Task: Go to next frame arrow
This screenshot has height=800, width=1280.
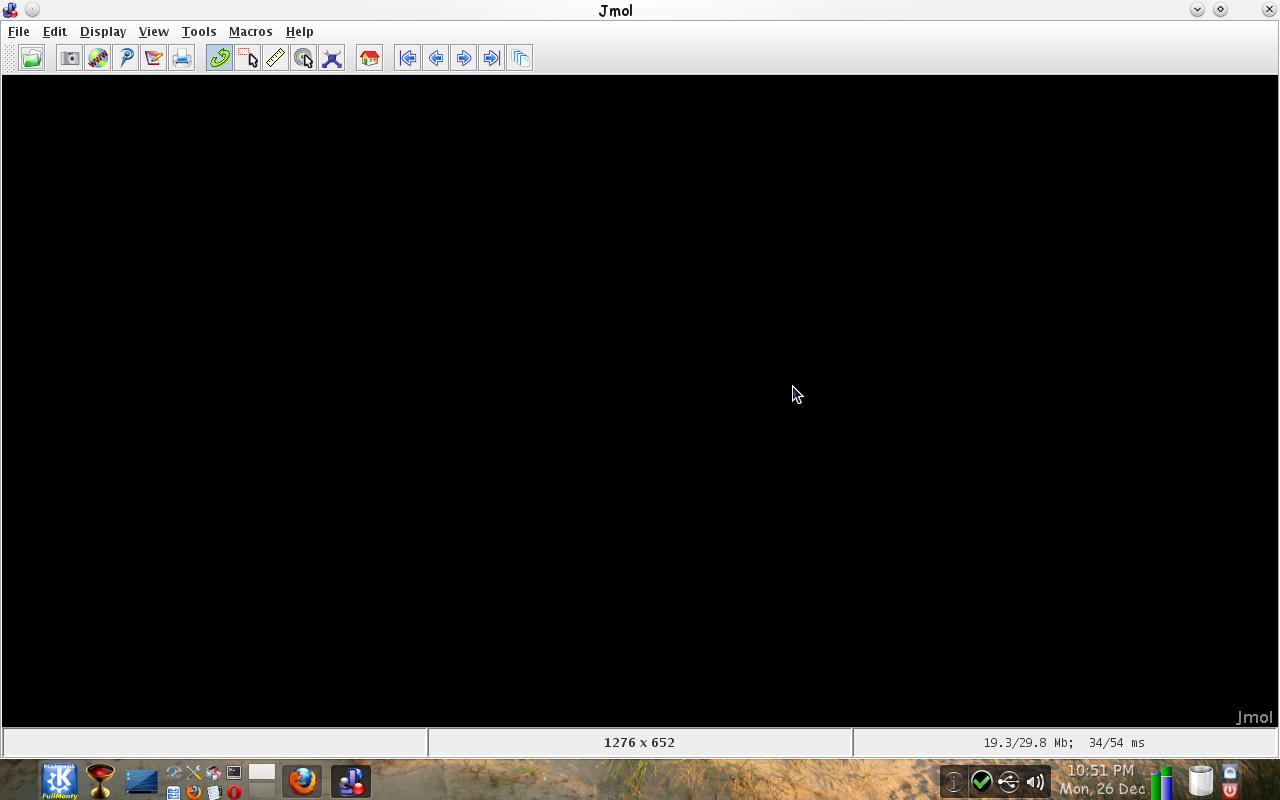Action: point(463,58)
